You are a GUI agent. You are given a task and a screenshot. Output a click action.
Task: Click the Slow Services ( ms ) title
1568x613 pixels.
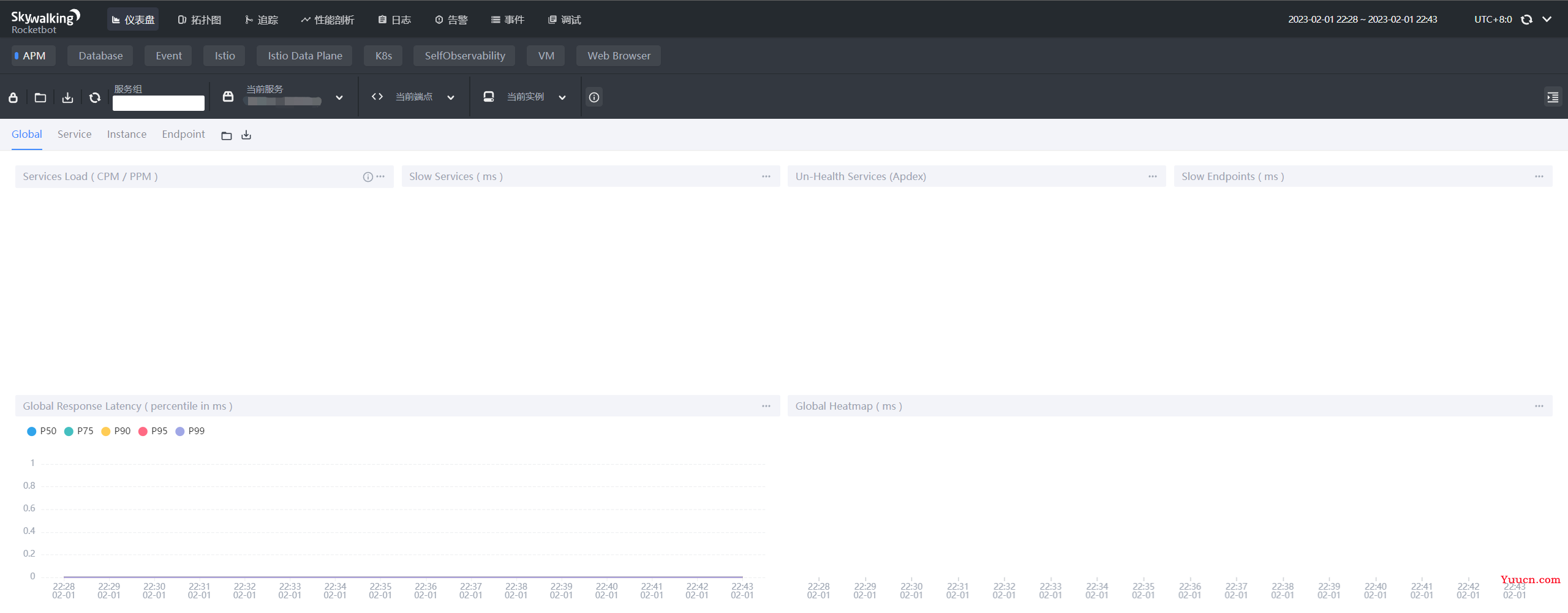[456, 176]
